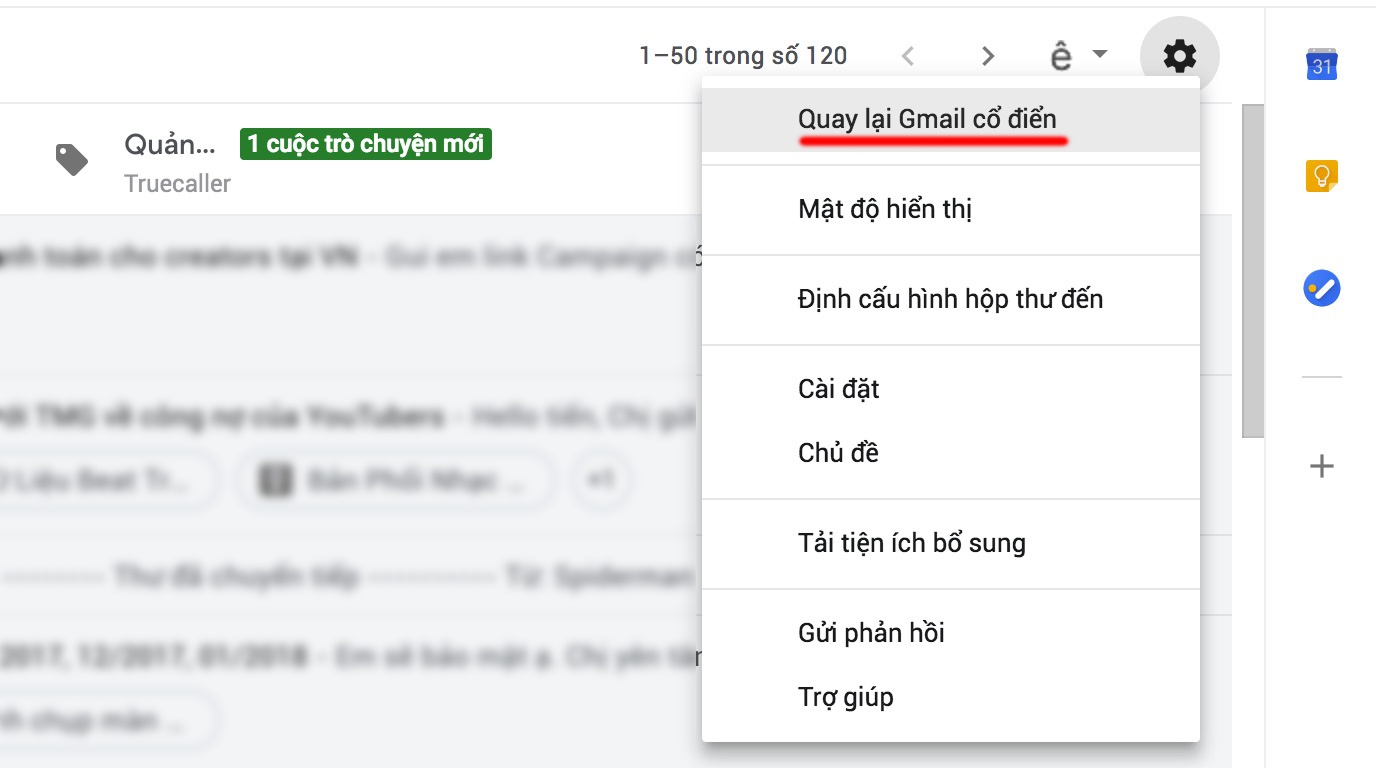The height and width of the screenshot is (768, 1376).
Task: Expand the '+1' hidden labels chip
Action: 601,480
